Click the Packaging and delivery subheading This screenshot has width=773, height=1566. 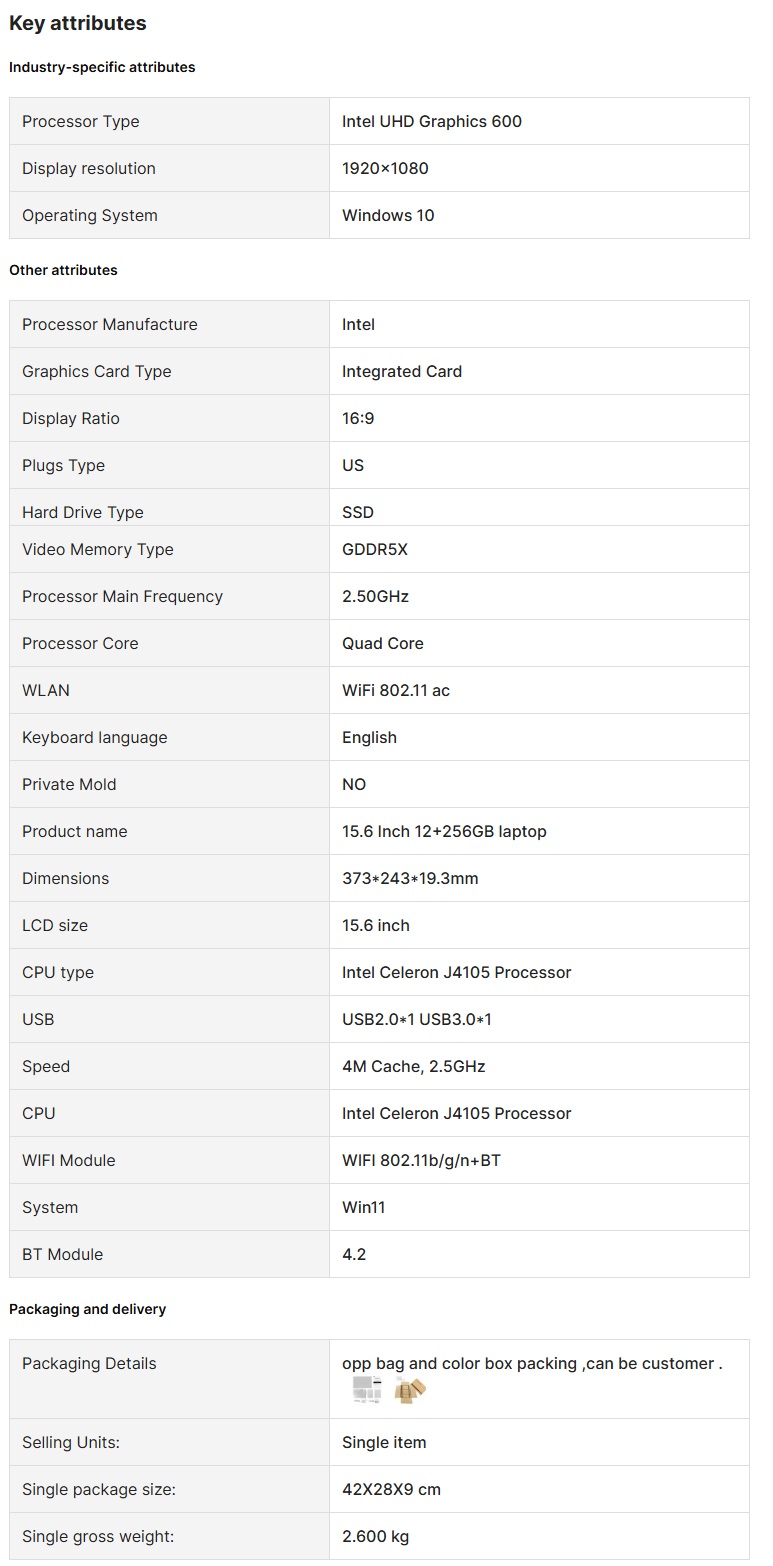point(88,1309)
